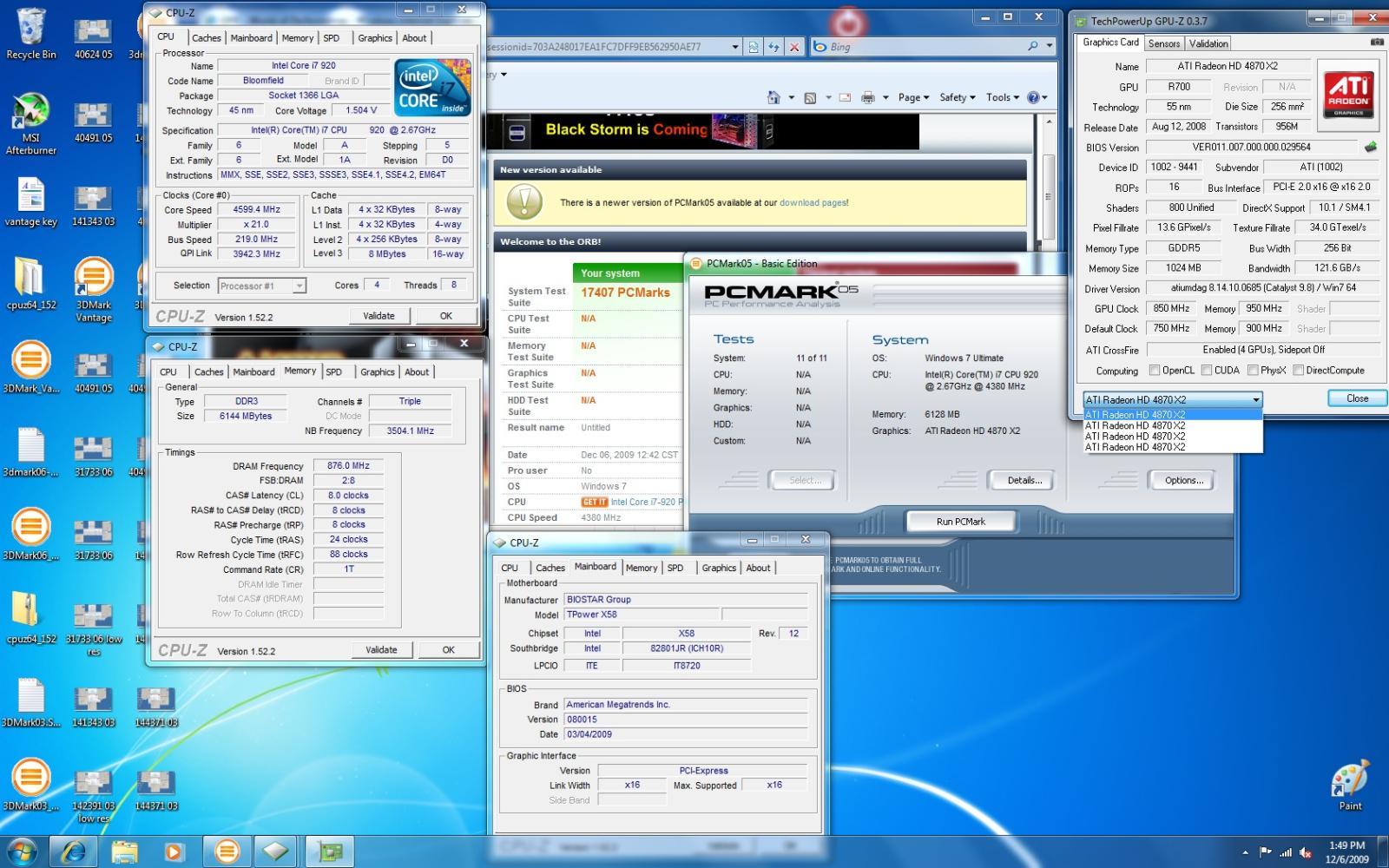This screenshot has height=868, width=1389.
Task: Open the Paint desktop shortcut
Action: (1350, 786)
